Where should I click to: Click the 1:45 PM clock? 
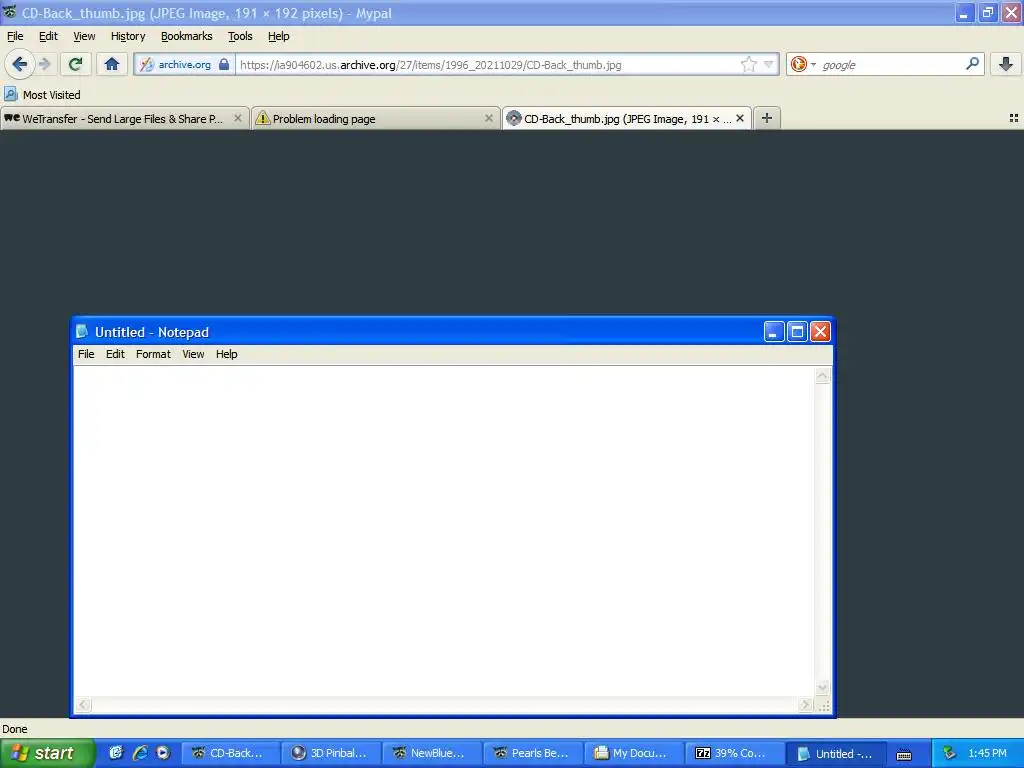(x=987, y=753)
